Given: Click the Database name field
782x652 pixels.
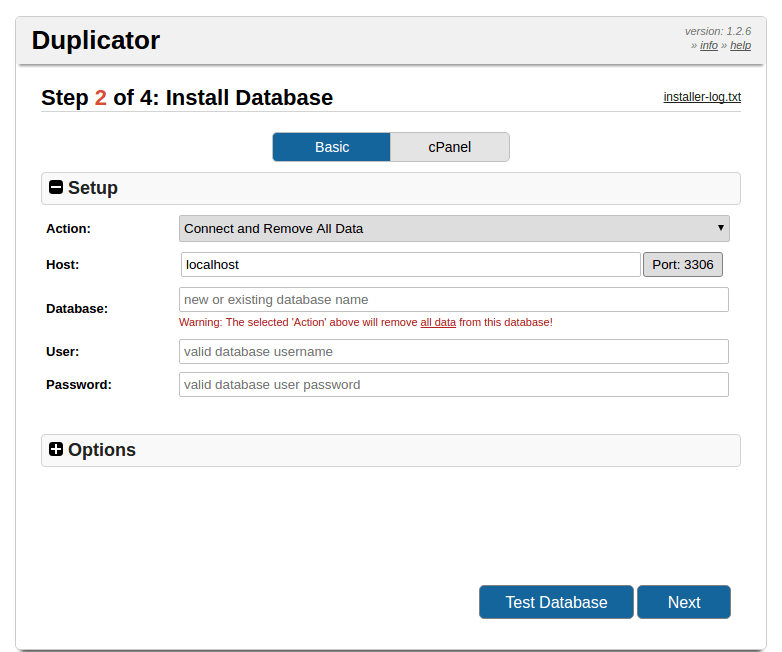Looking at the screenshot, I should (453, 300).
